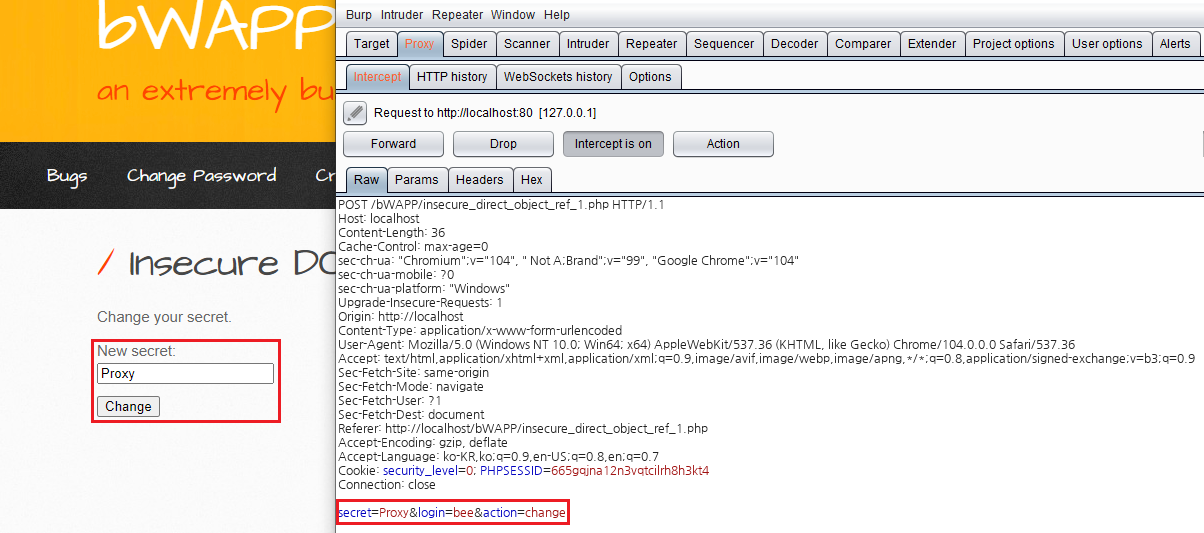Open the WebSockets history sub-tab
Screen dimensions: 1204x533
[x=558, y=77]
